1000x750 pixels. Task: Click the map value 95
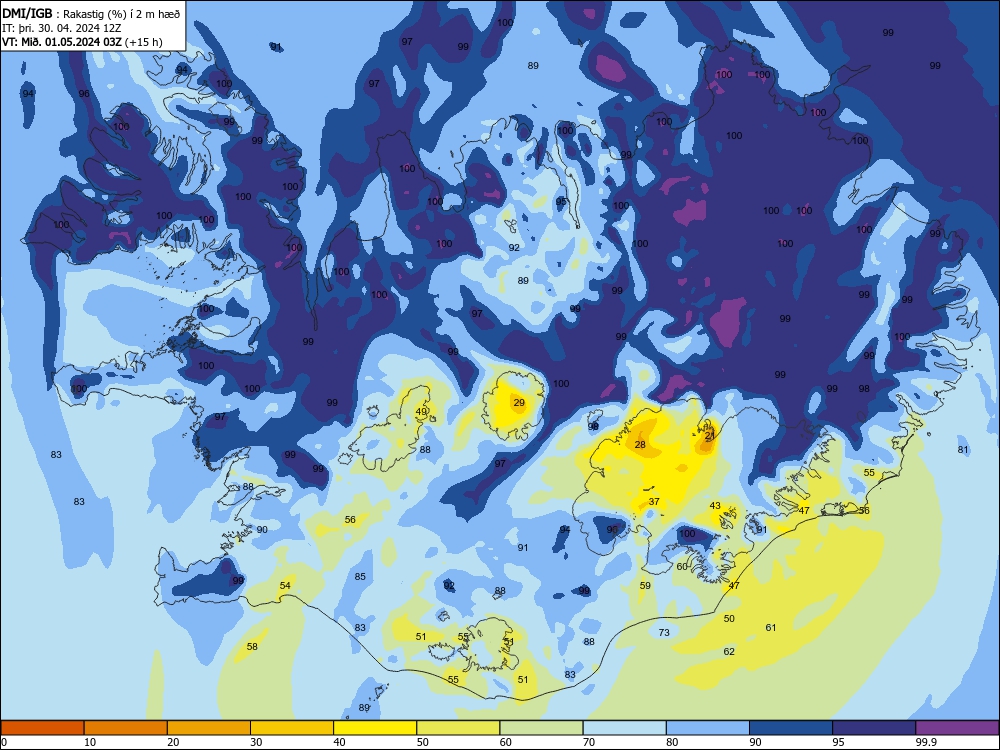coord(561,202)
